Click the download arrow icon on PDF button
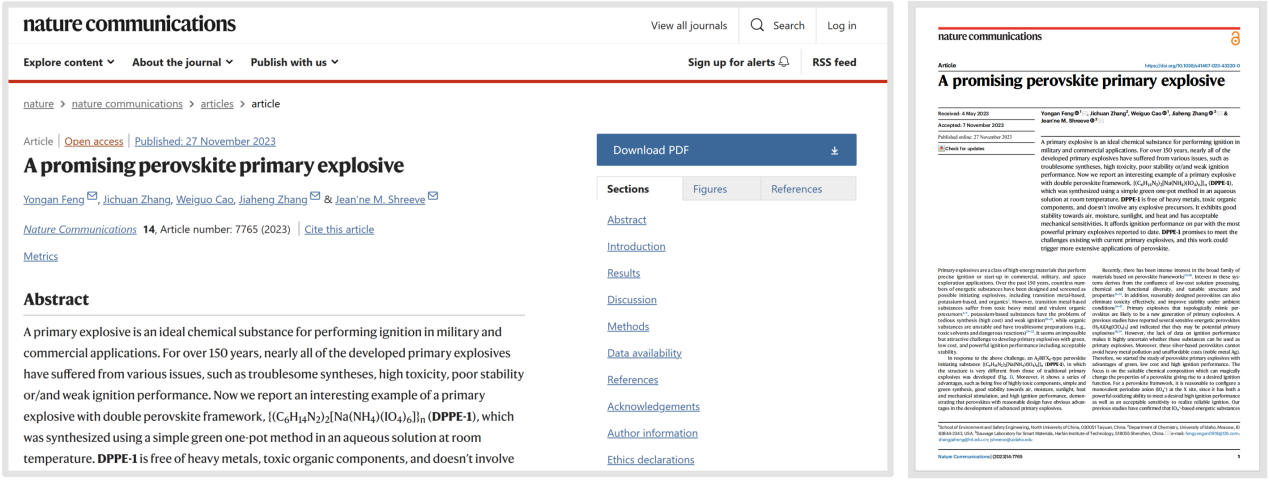The image size is (1269, 480). (x=835, y=151)
